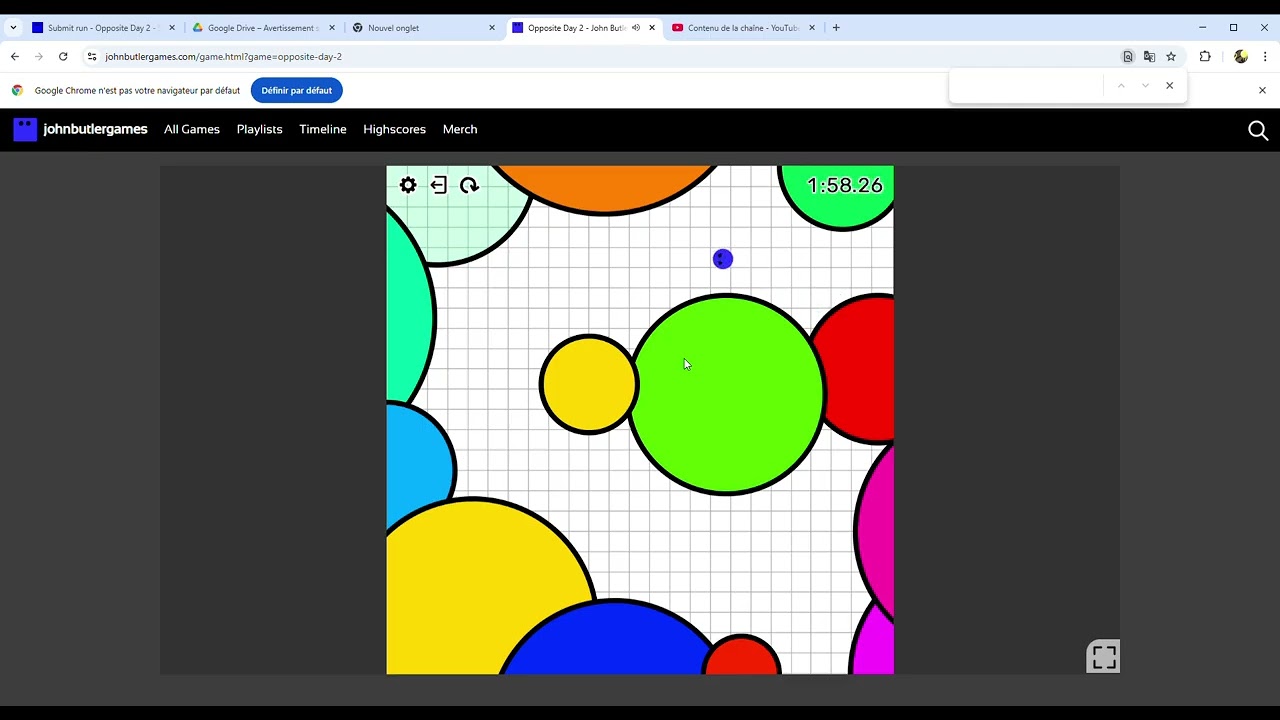Click the translate page icon

pyautogui.click(x=1149, y=57)
